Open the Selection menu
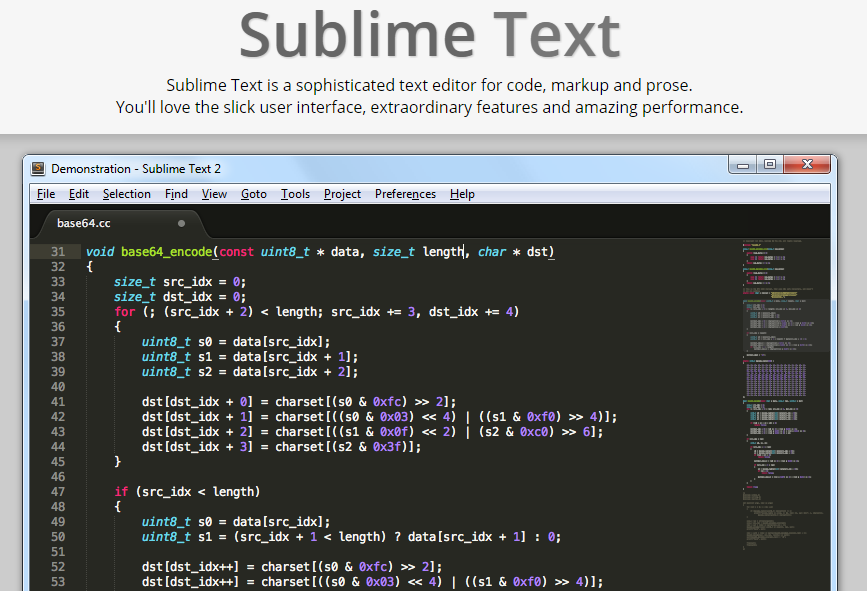867x591 pixels. tap(127, 194)
